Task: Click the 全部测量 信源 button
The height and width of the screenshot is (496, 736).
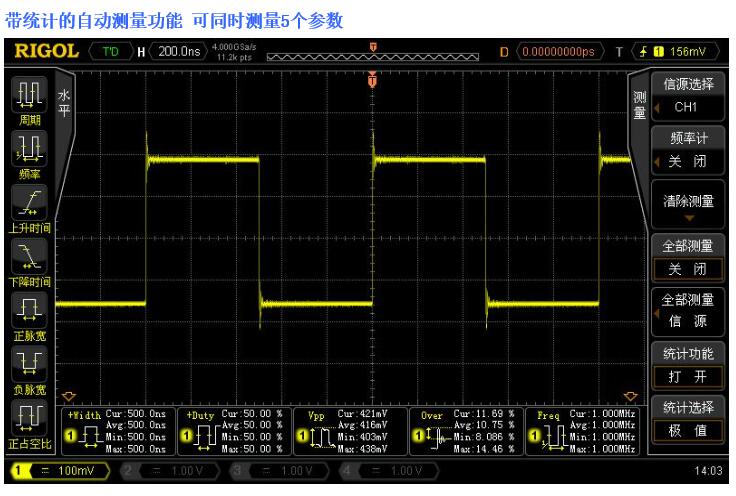Action: tap(687, 311)
